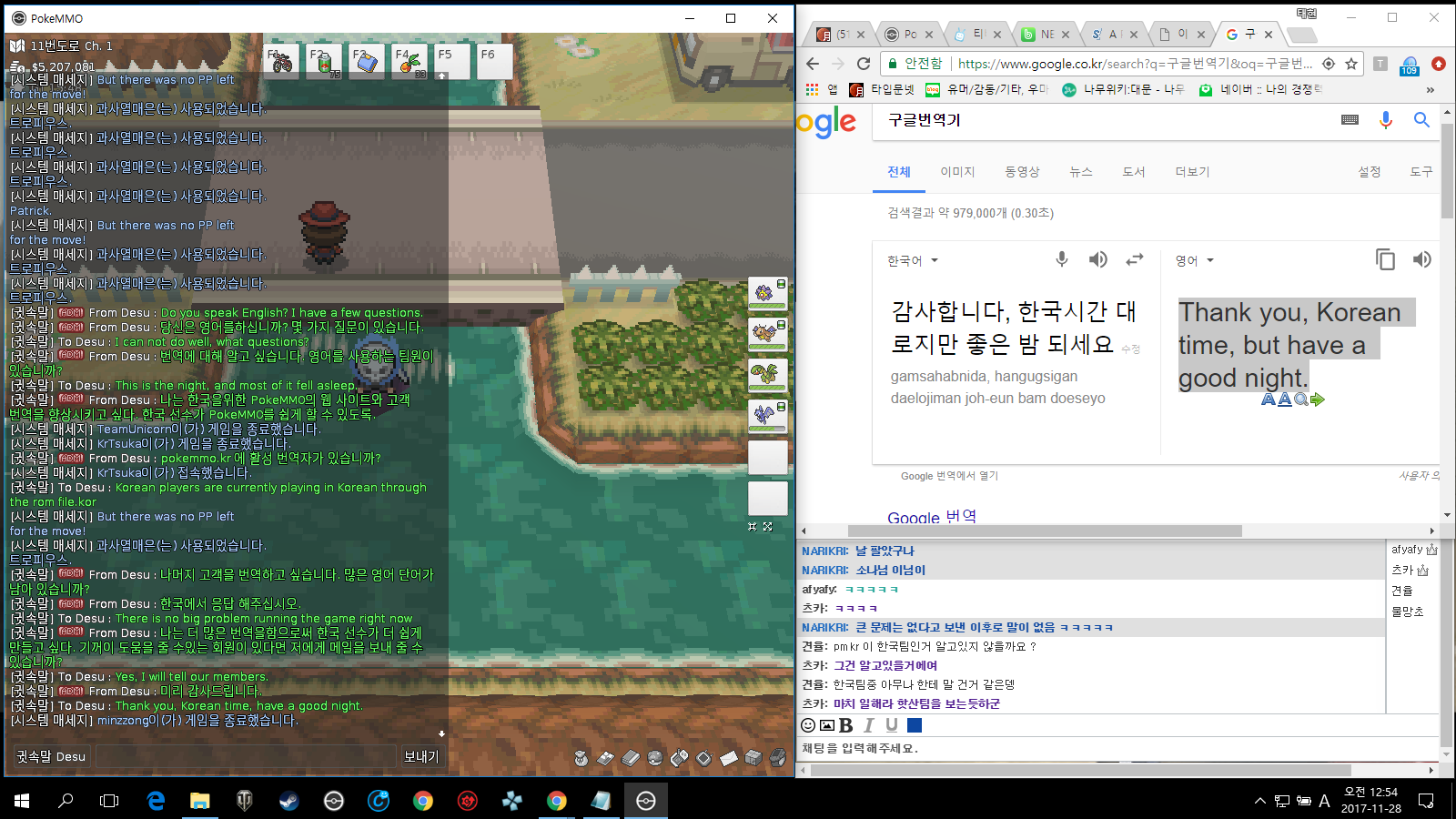1456x819 pixels.
Task: Toggle underline text in chat
Action: (892, 725)
